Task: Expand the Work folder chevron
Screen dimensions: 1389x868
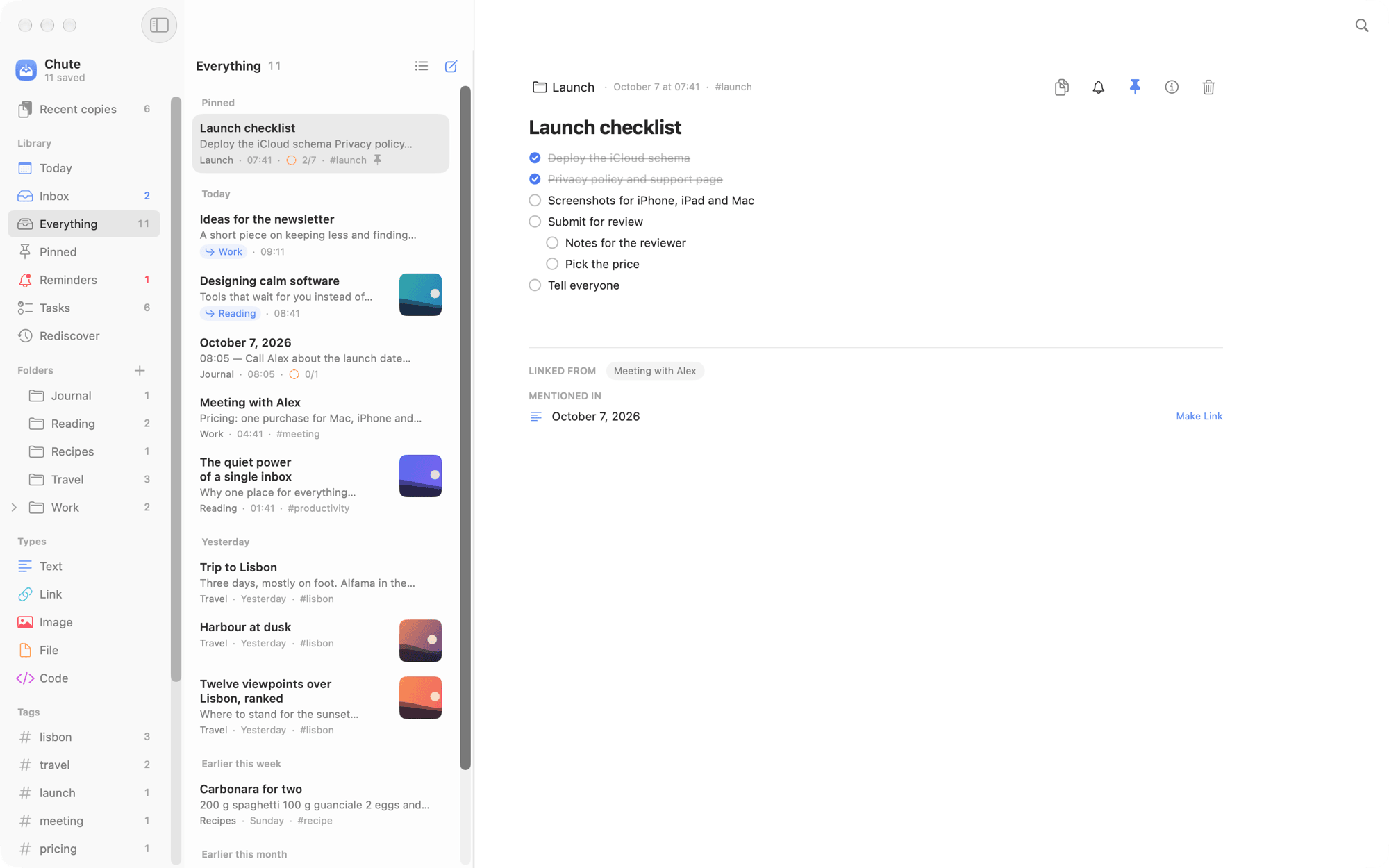Action: click(x=14, y=508)
